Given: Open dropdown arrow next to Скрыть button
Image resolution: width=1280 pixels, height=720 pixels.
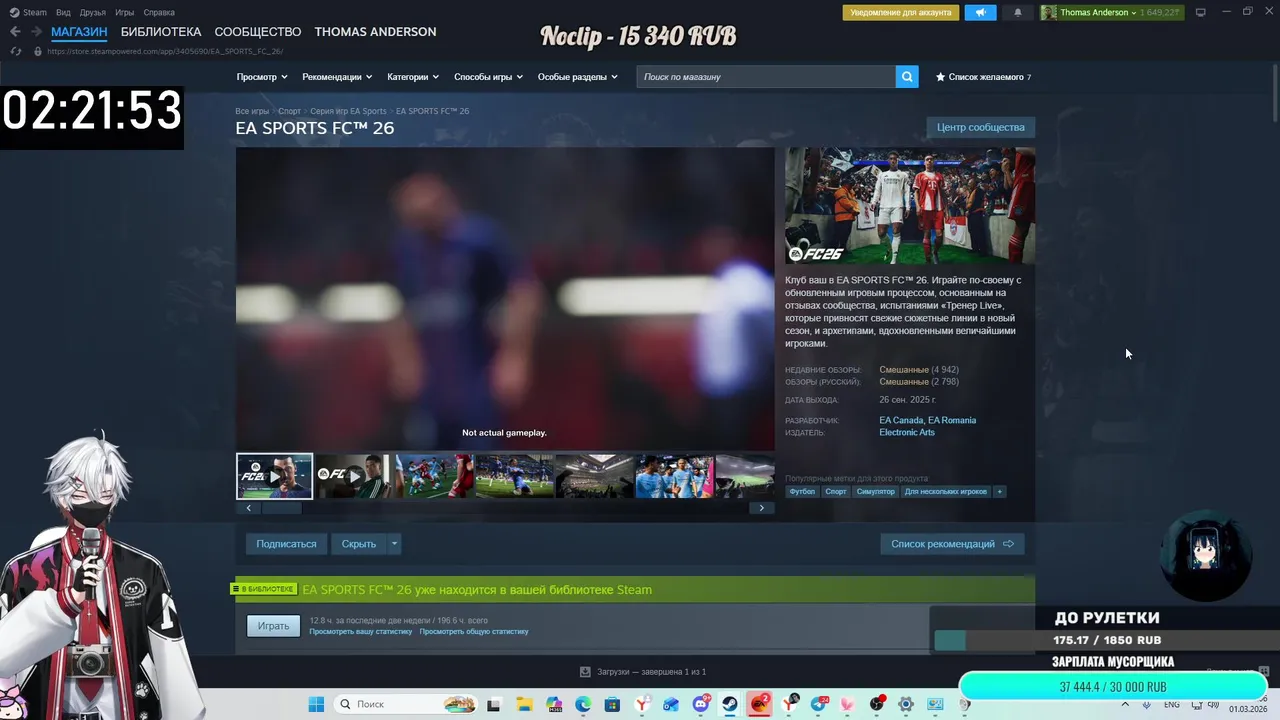Looking at the screenshot, I should tap(394, 544).
